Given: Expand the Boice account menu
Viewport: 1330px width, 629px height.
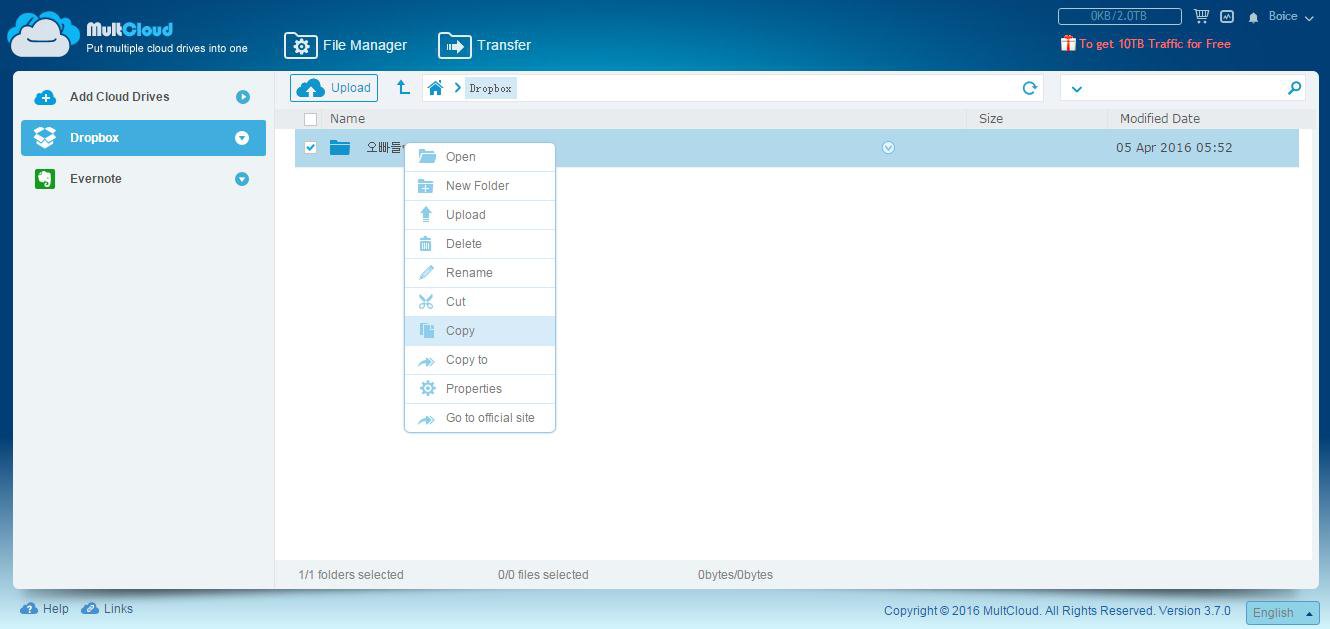Looking at the screenshot, I should (1290, 17).
